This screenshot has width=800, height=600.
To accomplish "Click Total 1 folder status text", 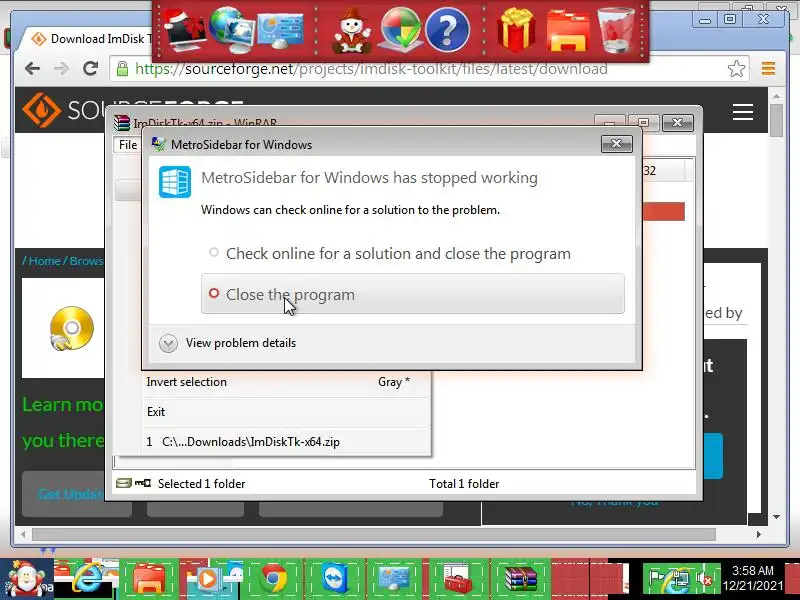I will tap(464, 484).
